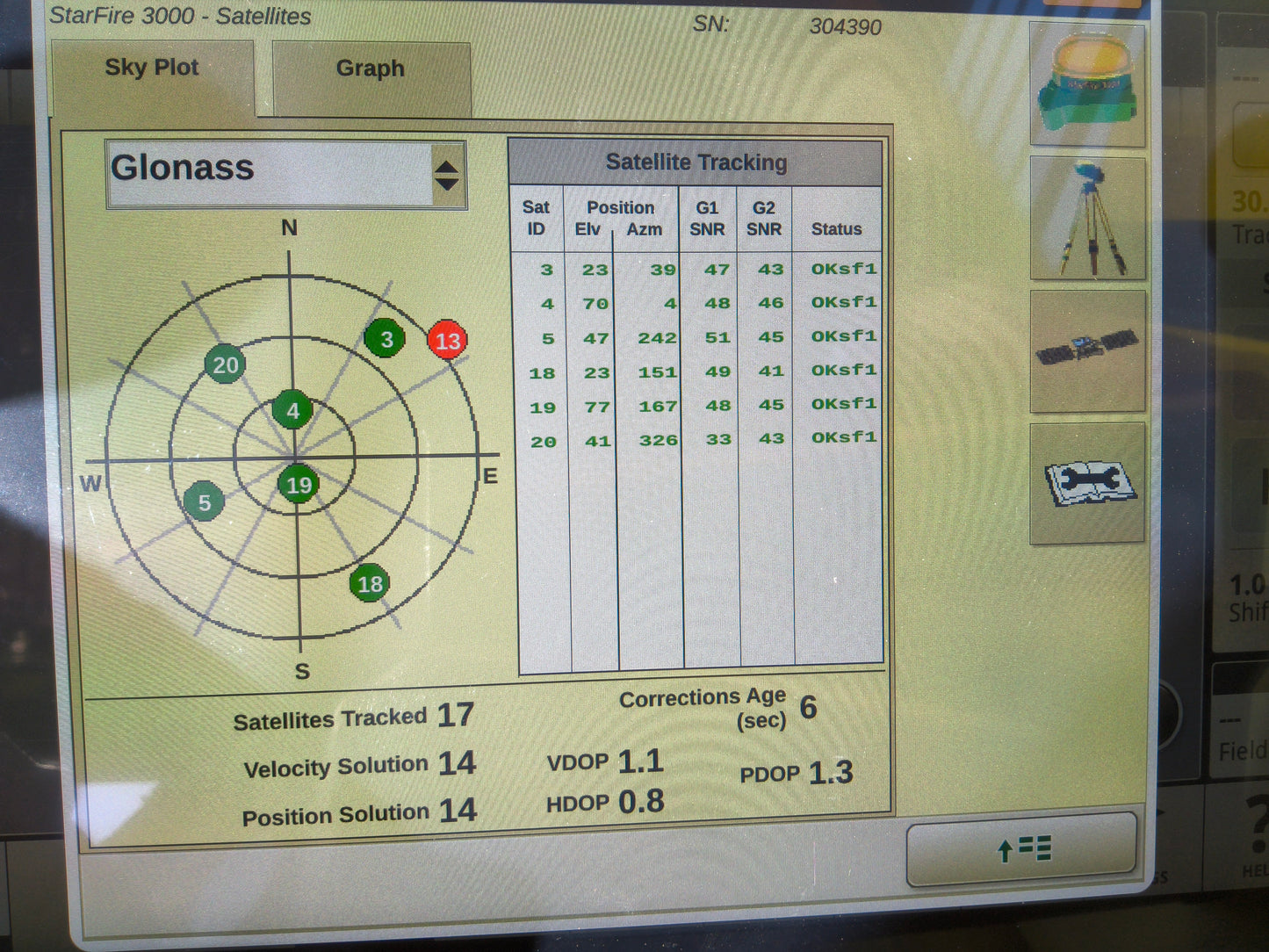Screen dimensions: 1269x952
Task: Click the Sat ID 19 table row
Action: [x=698, y=406]
